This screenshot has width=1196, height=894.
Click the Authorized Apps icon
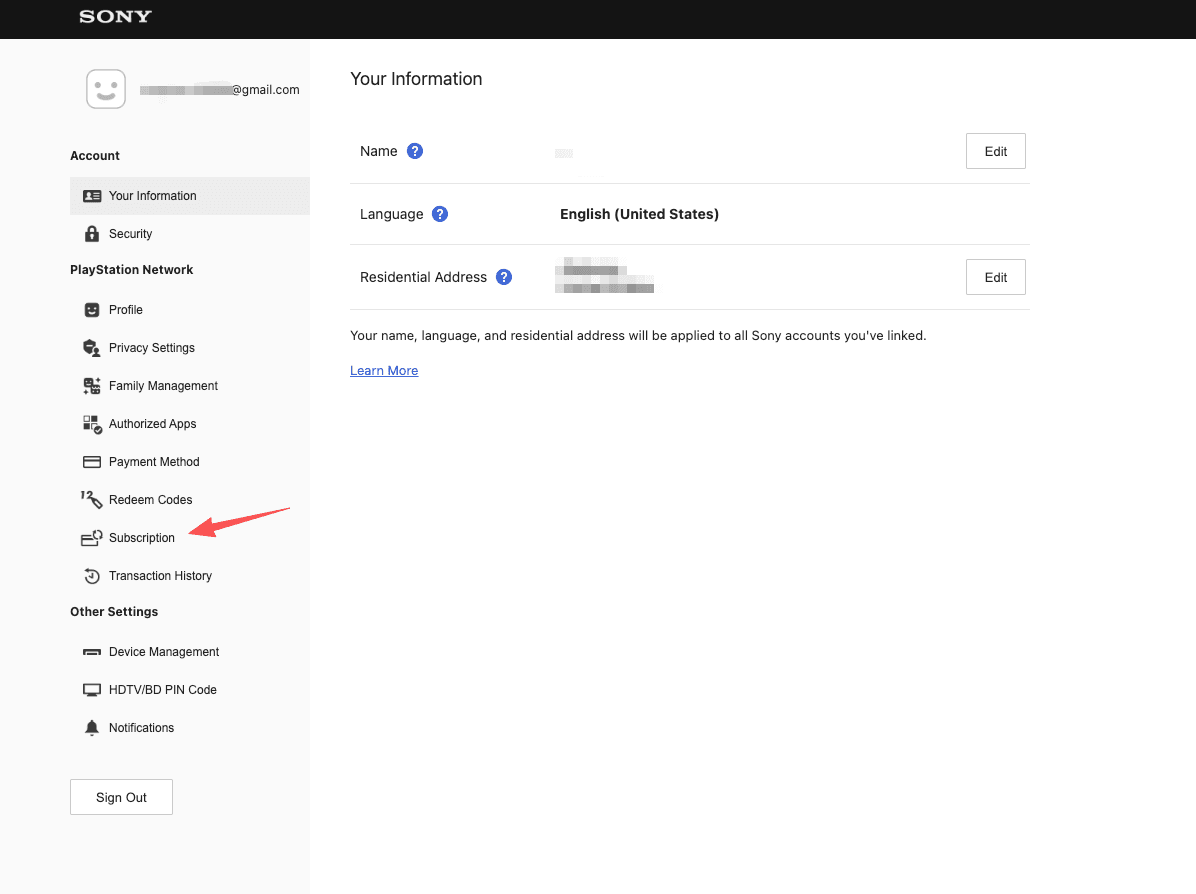pyautogui.click(x=92, y=423)
